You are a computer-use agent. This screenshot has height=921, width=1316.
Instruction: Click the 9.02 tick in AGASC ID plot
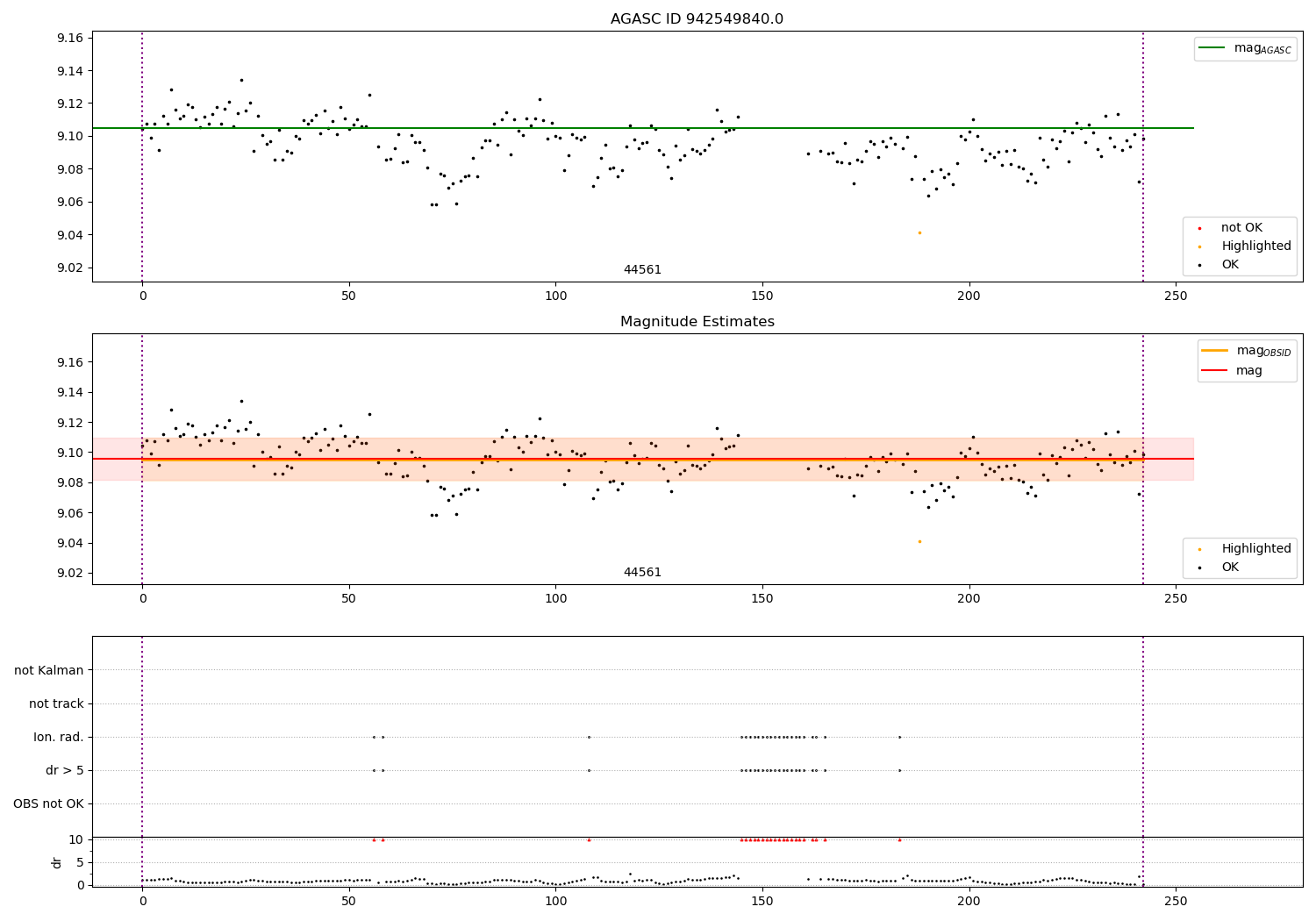(70, 268)
